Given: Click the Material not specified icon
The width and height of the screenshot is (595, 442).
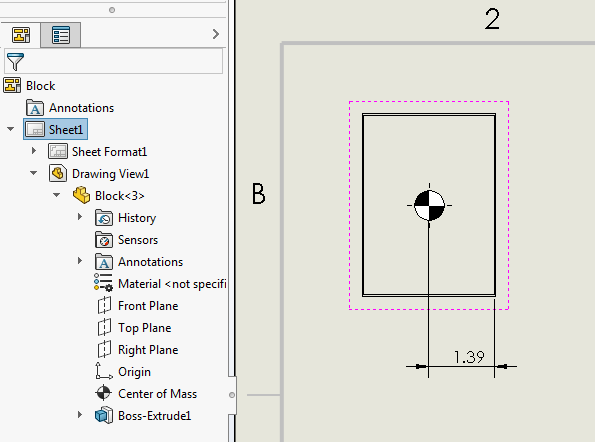Looking at the screenshot, I should point(103,282).
